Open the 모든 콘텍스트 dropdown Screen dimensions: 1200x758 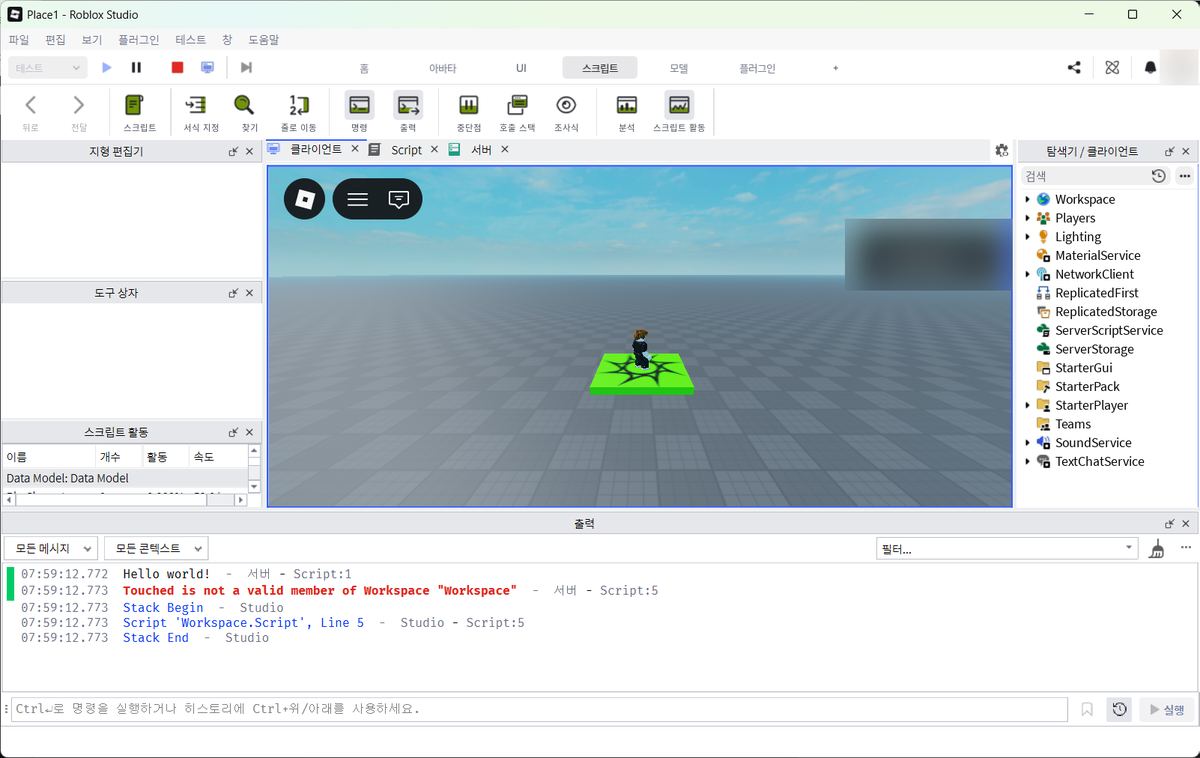click(156, 548)
